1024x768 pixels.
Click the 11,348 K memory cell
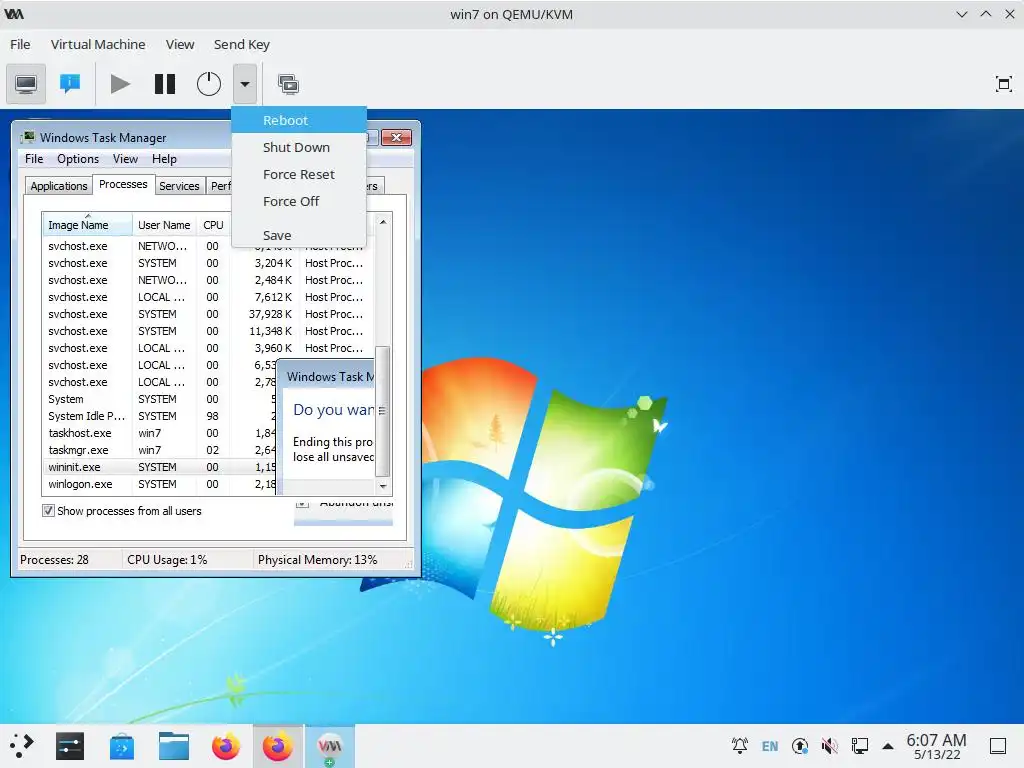point(270,331)
